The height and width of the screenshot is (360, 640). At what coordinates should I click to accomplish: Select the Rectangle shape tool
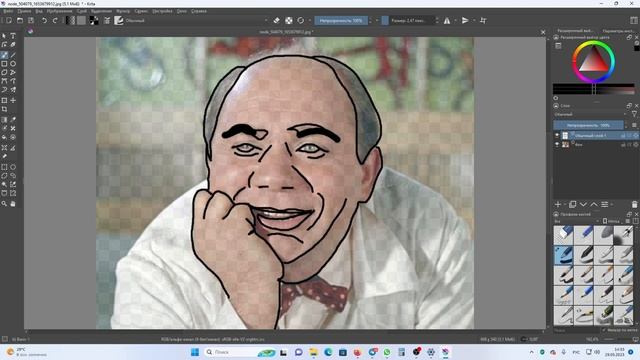[x=4, y=64]
